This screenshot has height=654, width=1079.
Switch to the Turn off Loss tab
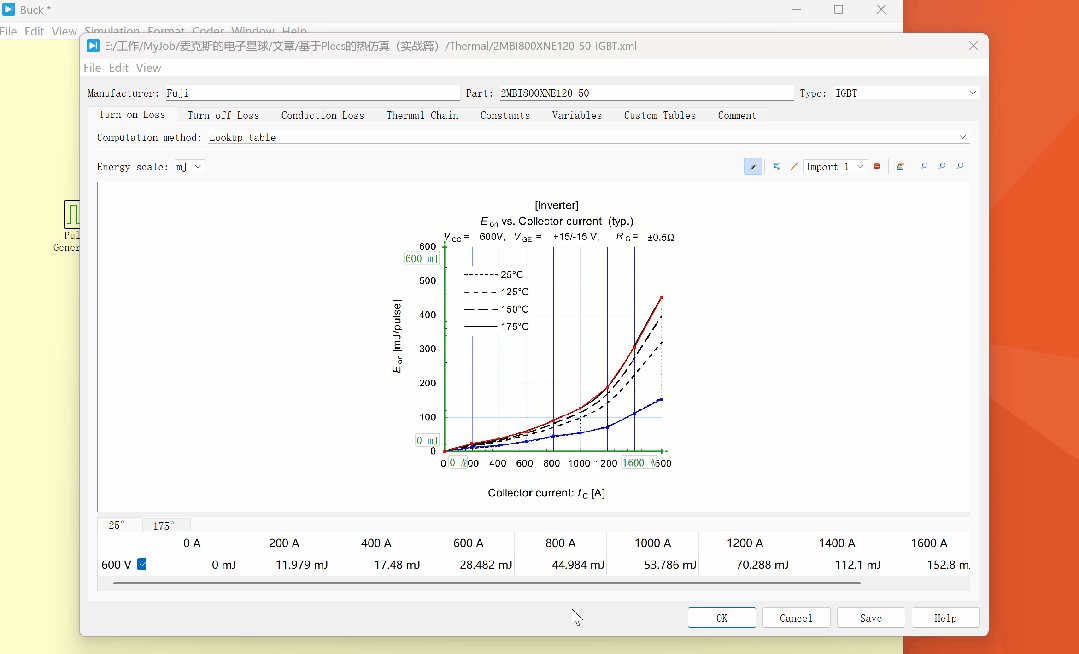(x=223, y=115)
